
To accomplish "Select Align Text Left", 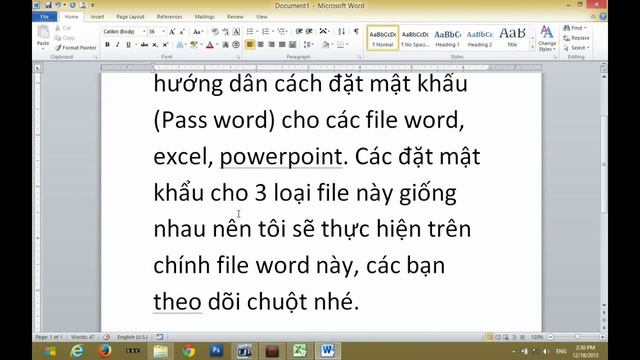I will click(250, 44).
